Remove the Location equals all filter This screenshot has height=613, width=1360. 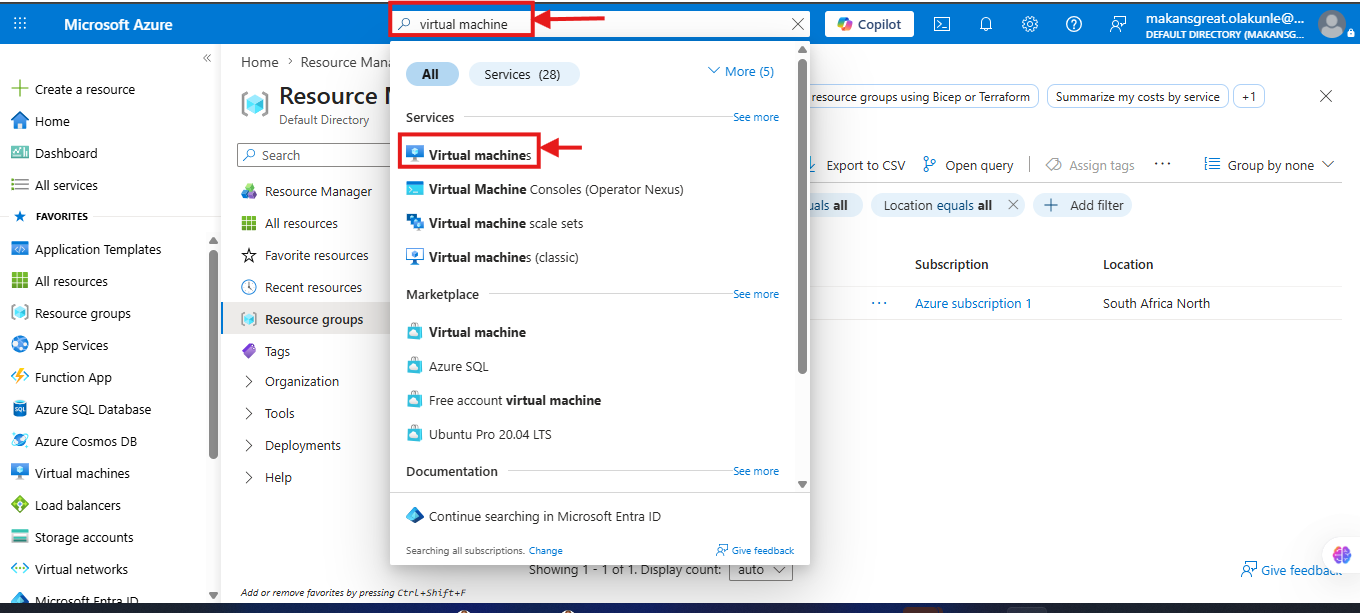[1013, 205]
